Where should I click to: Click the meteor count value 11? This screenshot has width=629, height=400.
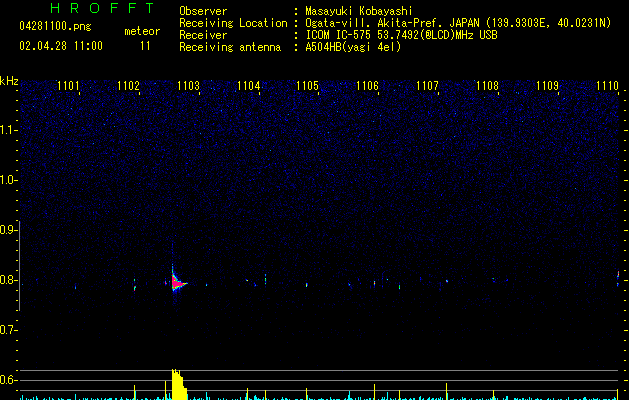(145, 46)
